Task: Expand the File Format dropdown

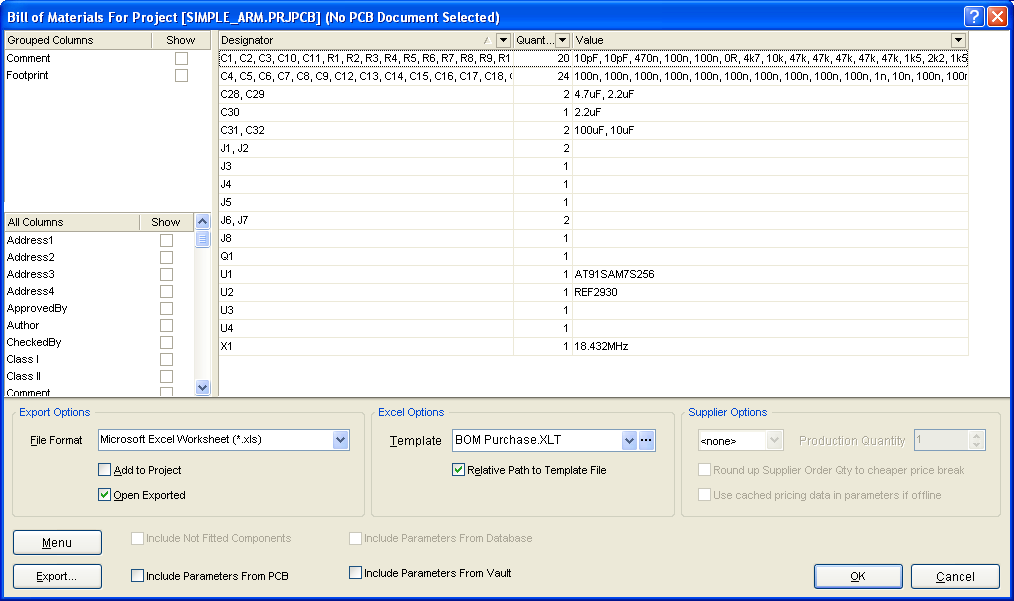Action: click(x=340, y=440)
